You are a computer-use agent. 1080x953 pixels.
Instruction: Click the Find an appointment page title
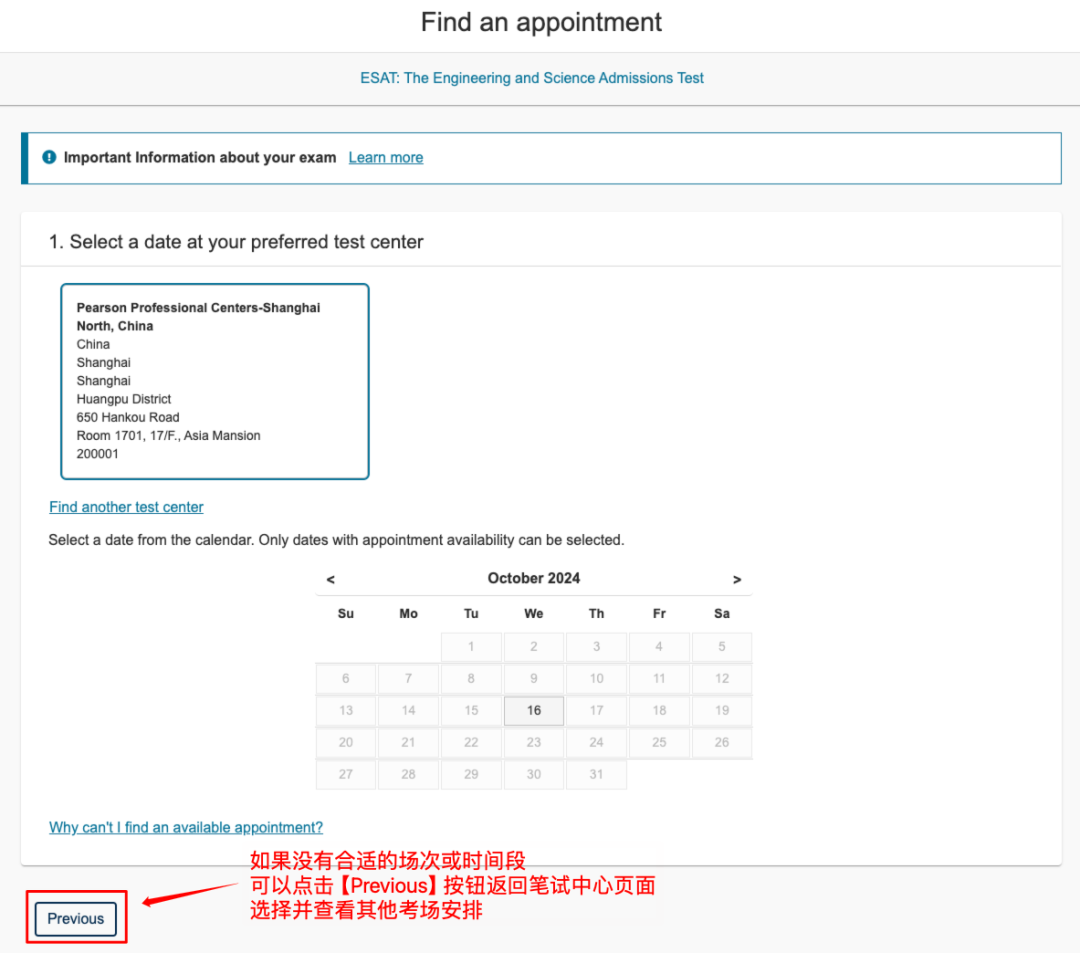click(541, 22)
